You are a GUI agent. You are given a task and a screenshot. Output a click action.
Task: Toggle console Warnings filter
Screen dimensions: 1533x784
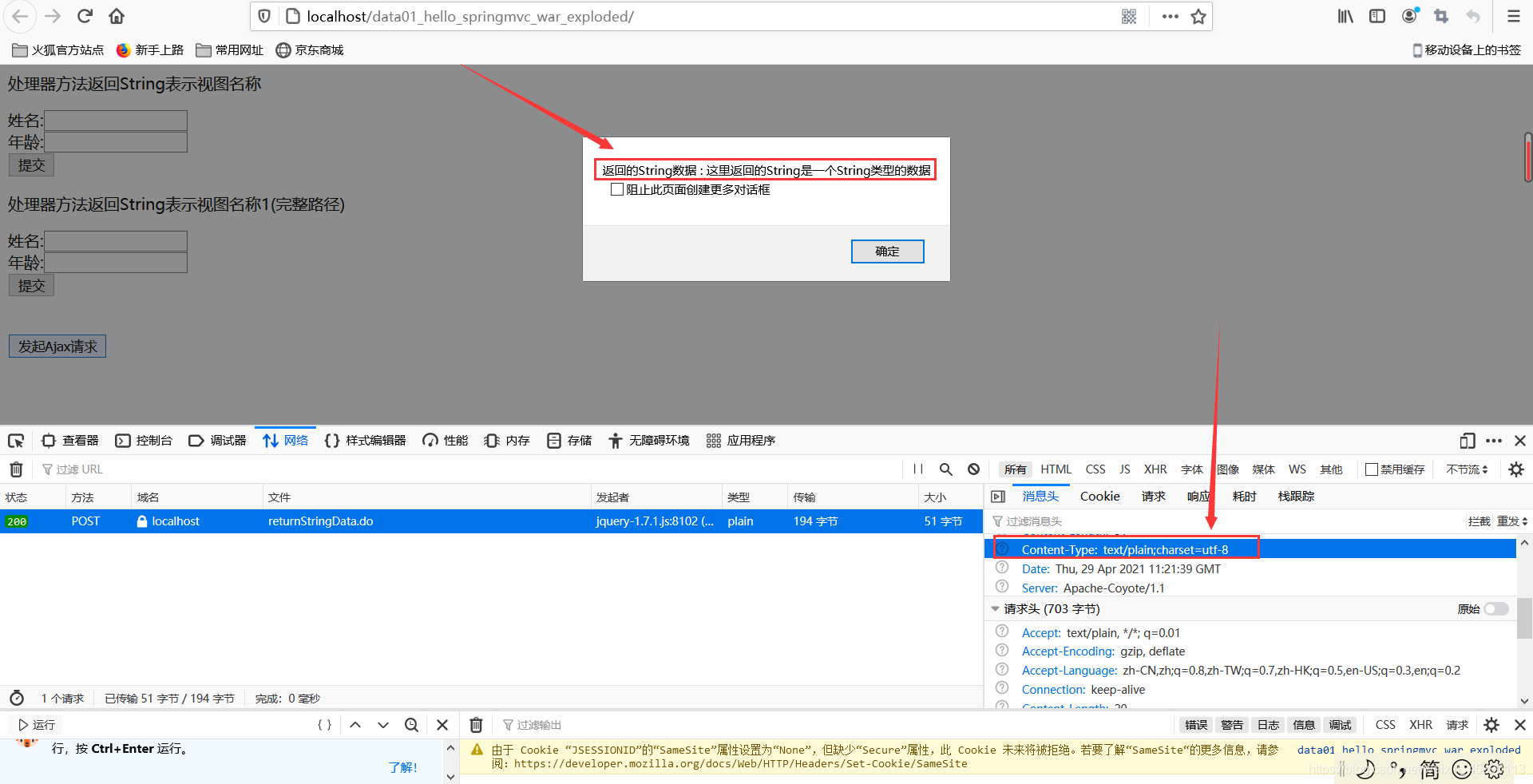tap(1232, 725)
